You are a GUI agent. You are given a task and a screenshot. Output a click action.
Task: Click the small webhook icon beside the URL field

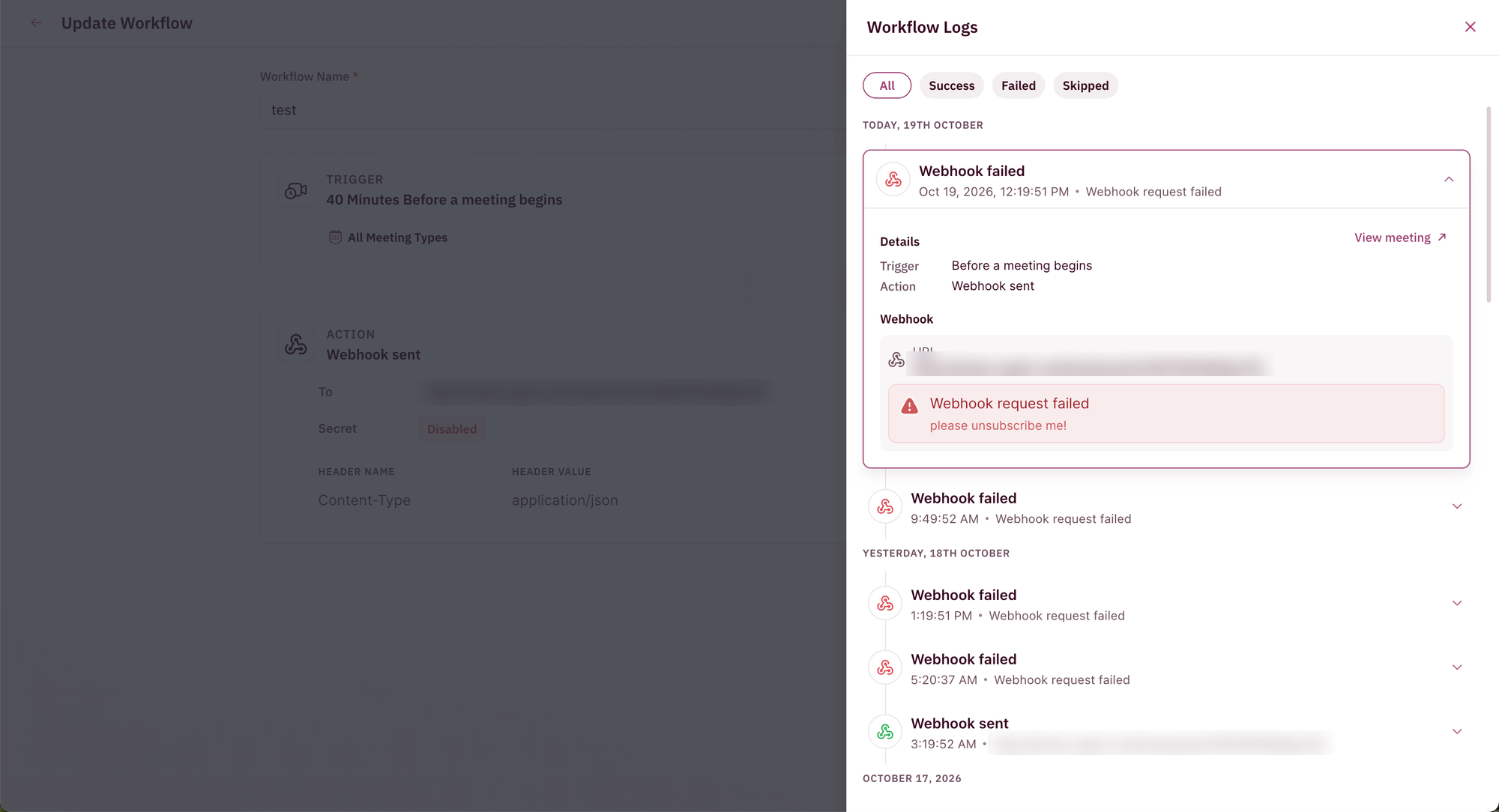[896, 360]
